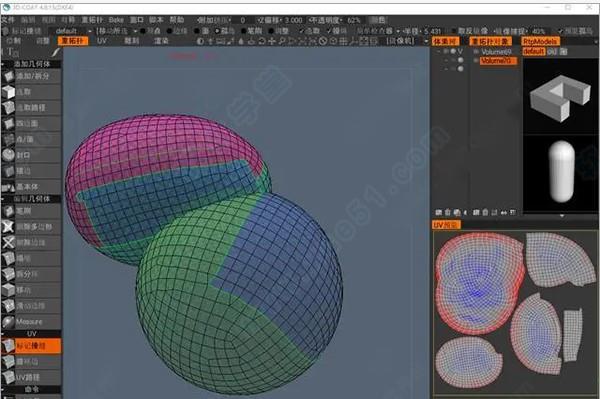Select the third tool under 添加几何体 (path tool)
The height and width of the screenshot is (399, 600).
click(x=31, y=107)
